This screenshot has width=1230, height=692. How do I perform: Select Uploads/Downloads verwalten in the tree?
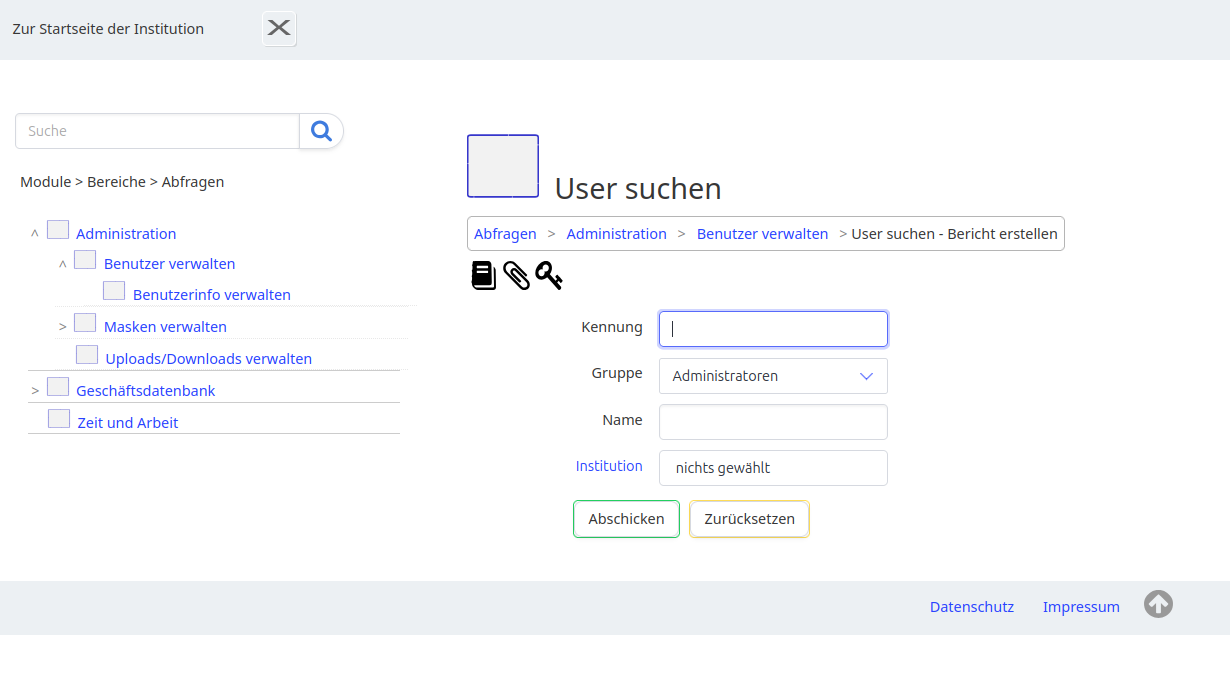(x=208, y=358)
